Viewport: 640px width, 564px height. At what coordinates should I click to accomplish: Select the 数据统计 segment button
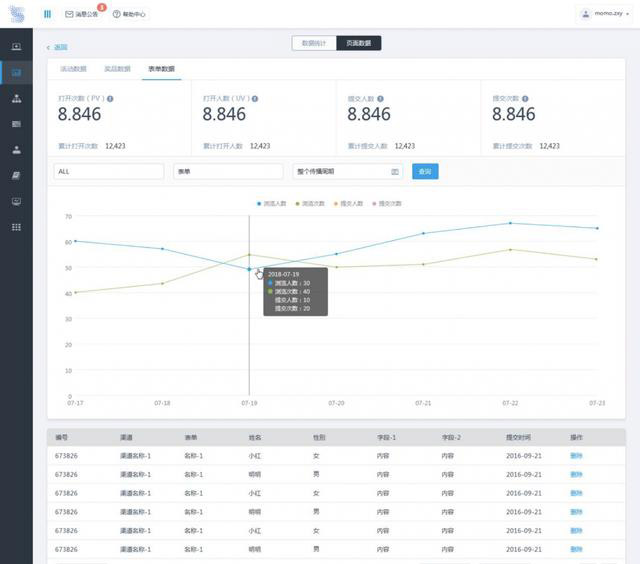click(x=314, y=43)
